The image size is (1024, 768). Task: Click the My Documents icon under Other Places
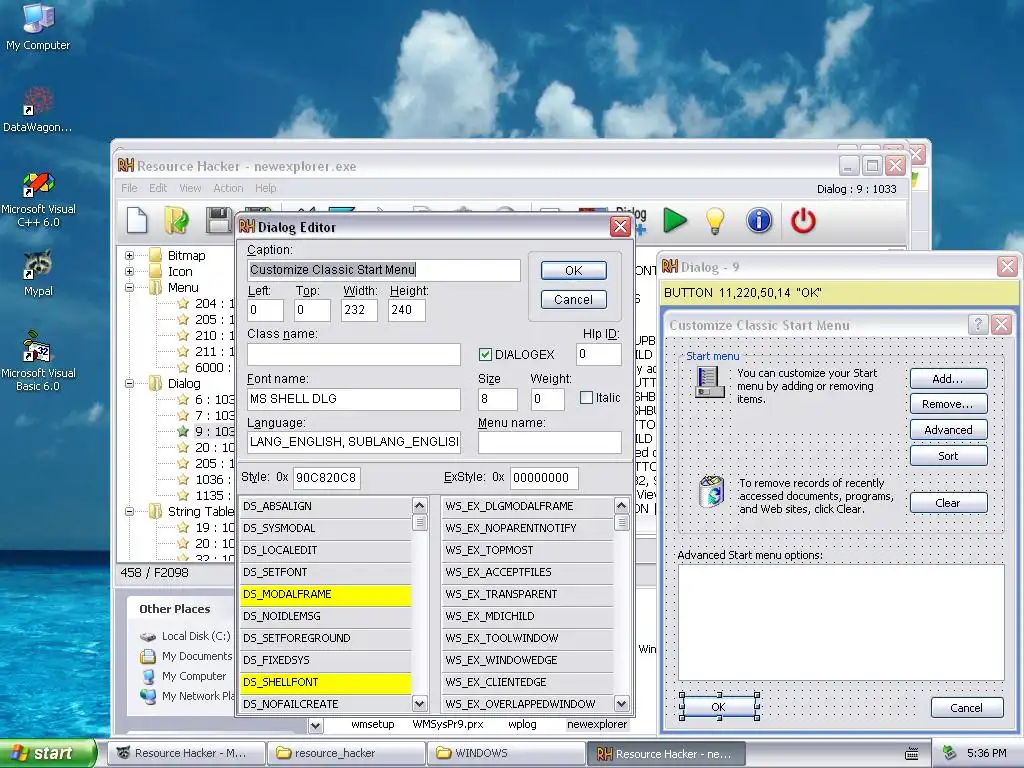pyautogui.click(x=148, y=656)
